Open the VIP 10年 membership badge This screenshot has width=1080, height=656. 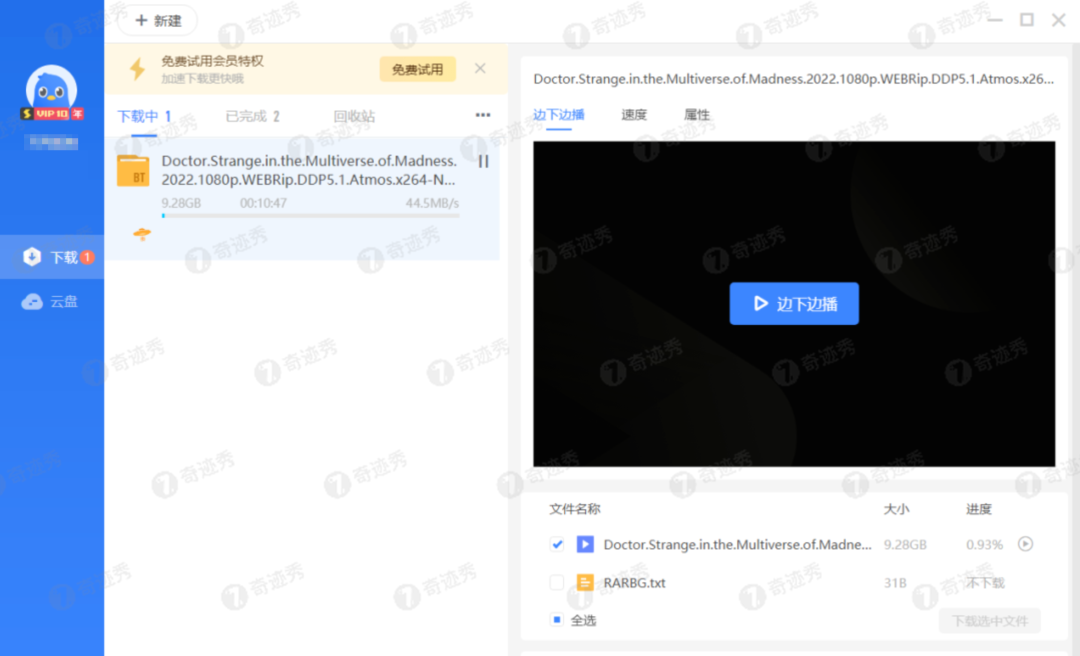52,114
